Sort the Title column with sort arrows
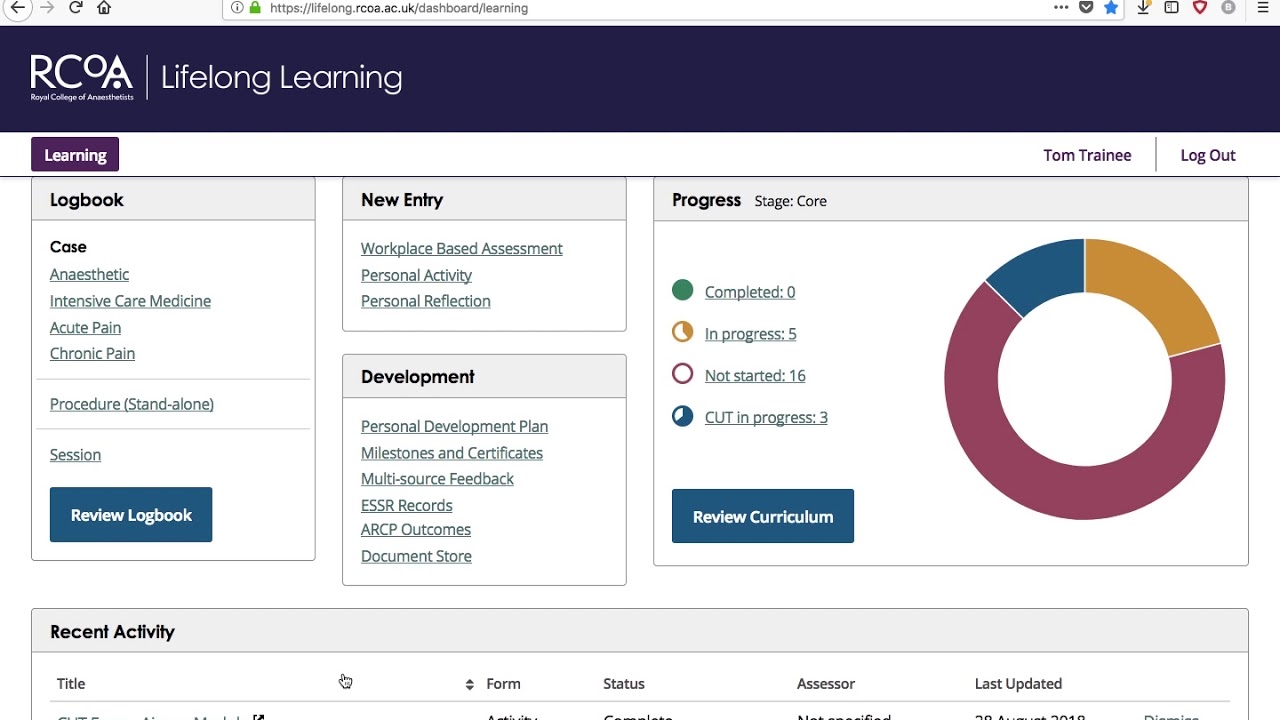This screenshot has height=720, width=1280. point(469,684)
